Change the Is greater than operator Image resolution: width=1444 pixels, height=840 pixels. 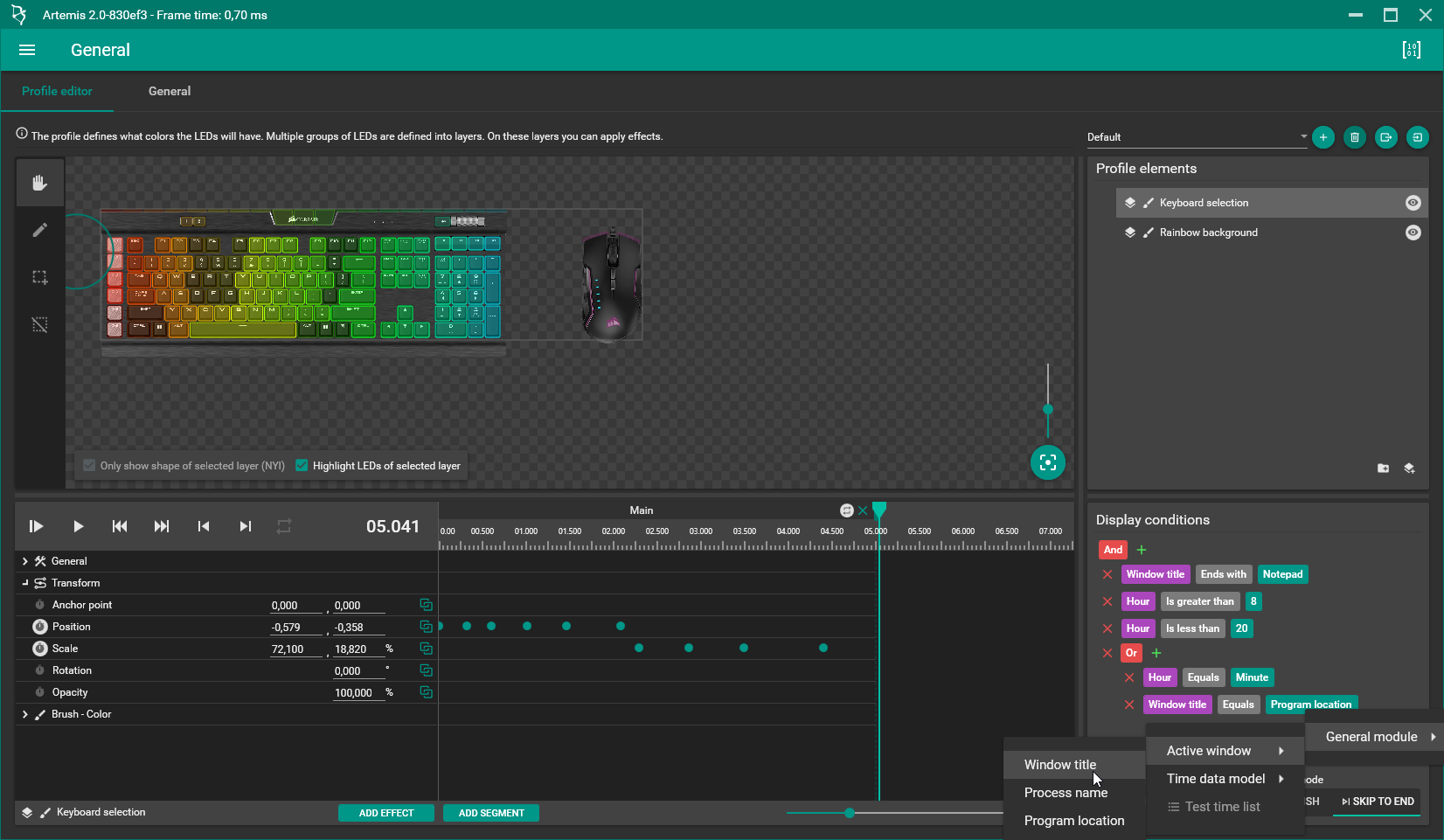1199,601
